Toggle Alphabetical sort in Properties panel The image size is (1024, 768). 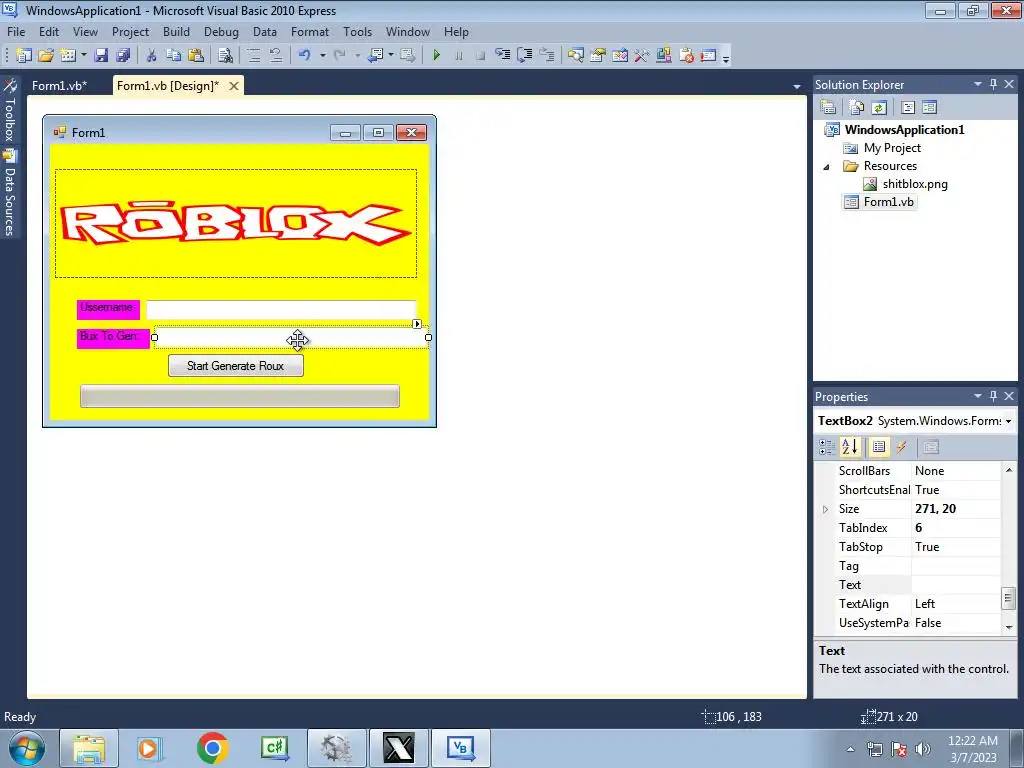click(850, 447)
